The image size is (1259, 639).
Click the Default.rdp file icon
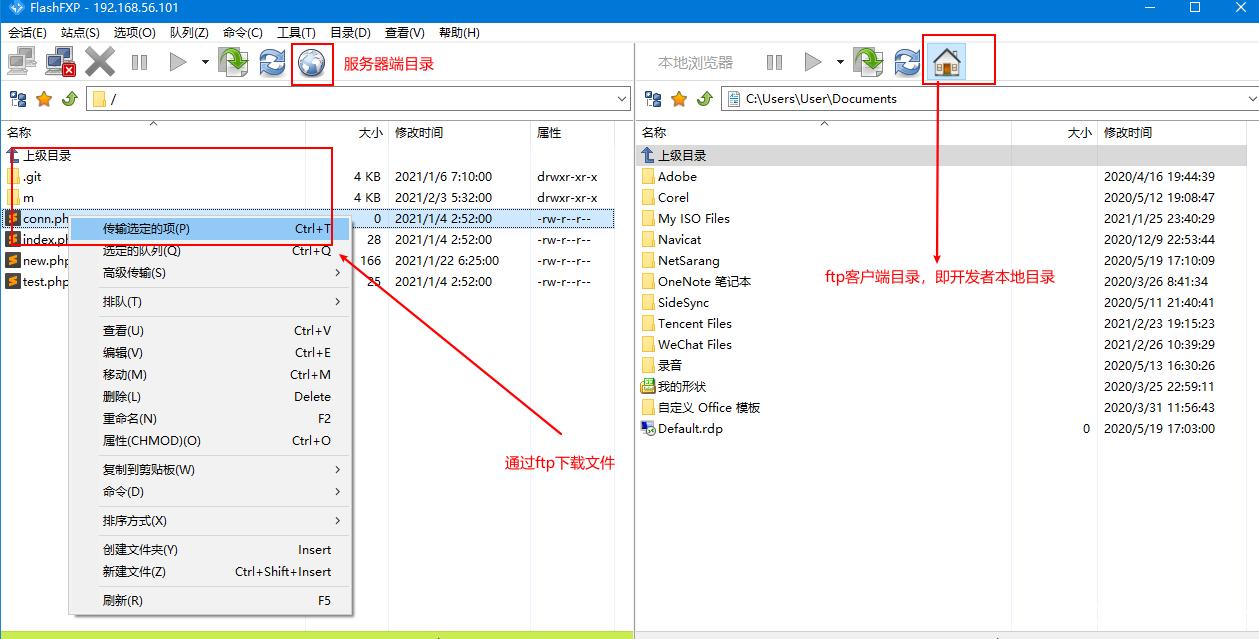[x=648, y=429]
